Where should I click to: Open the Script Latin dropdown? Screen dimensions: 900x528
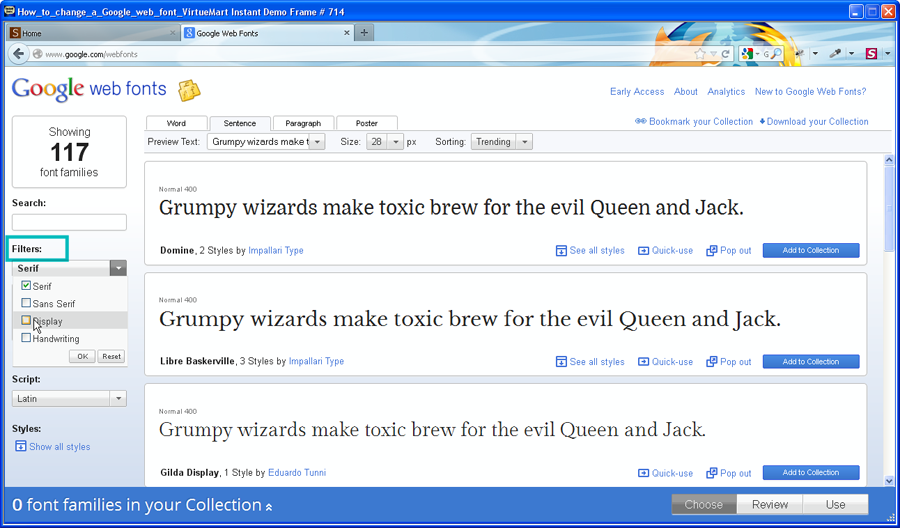(118, 398)
